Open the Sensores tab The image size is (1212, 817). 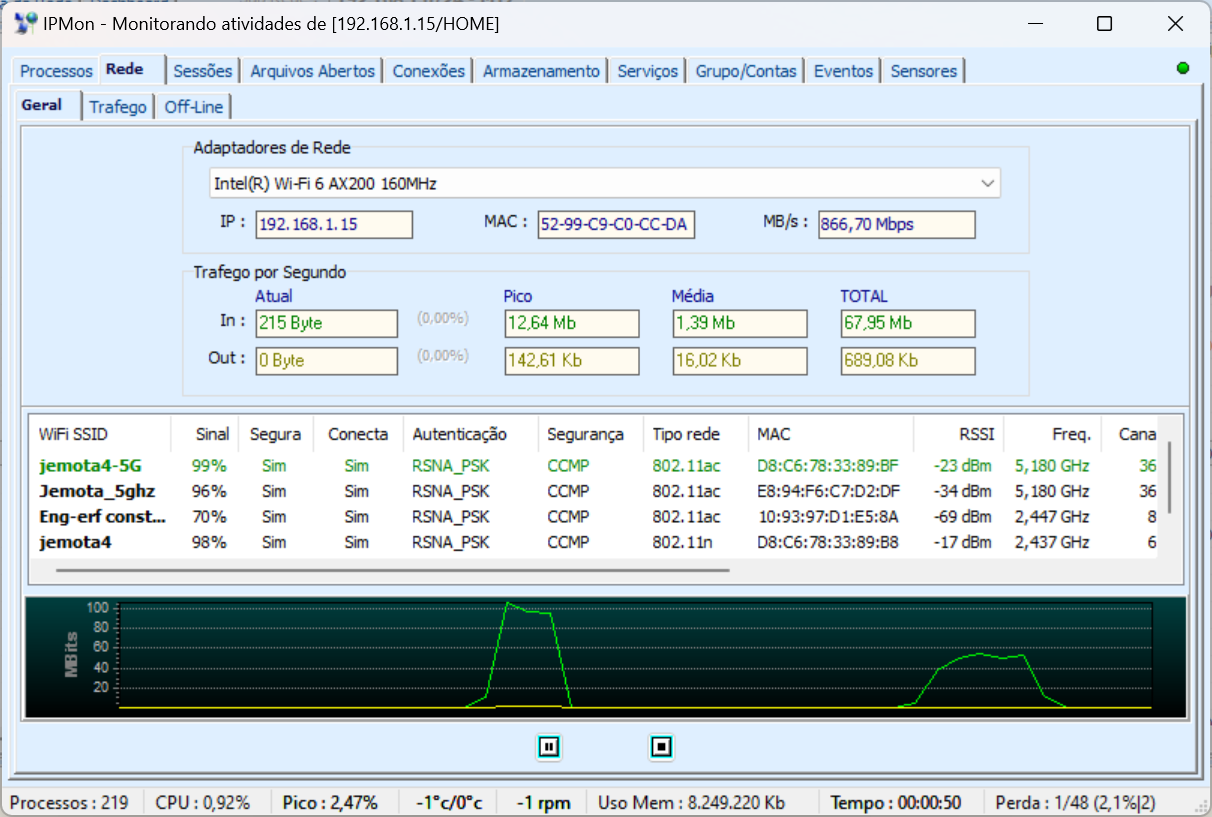click(923, 71)
